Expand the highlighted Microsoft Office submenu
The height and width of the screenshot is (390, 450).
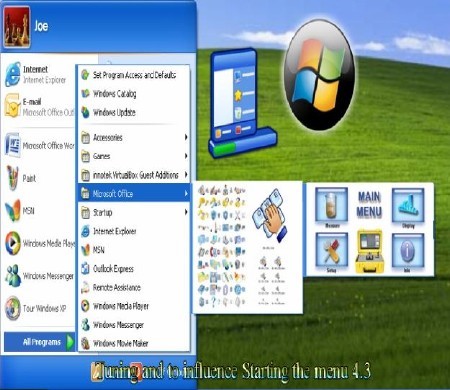click(x=134, y=193)
